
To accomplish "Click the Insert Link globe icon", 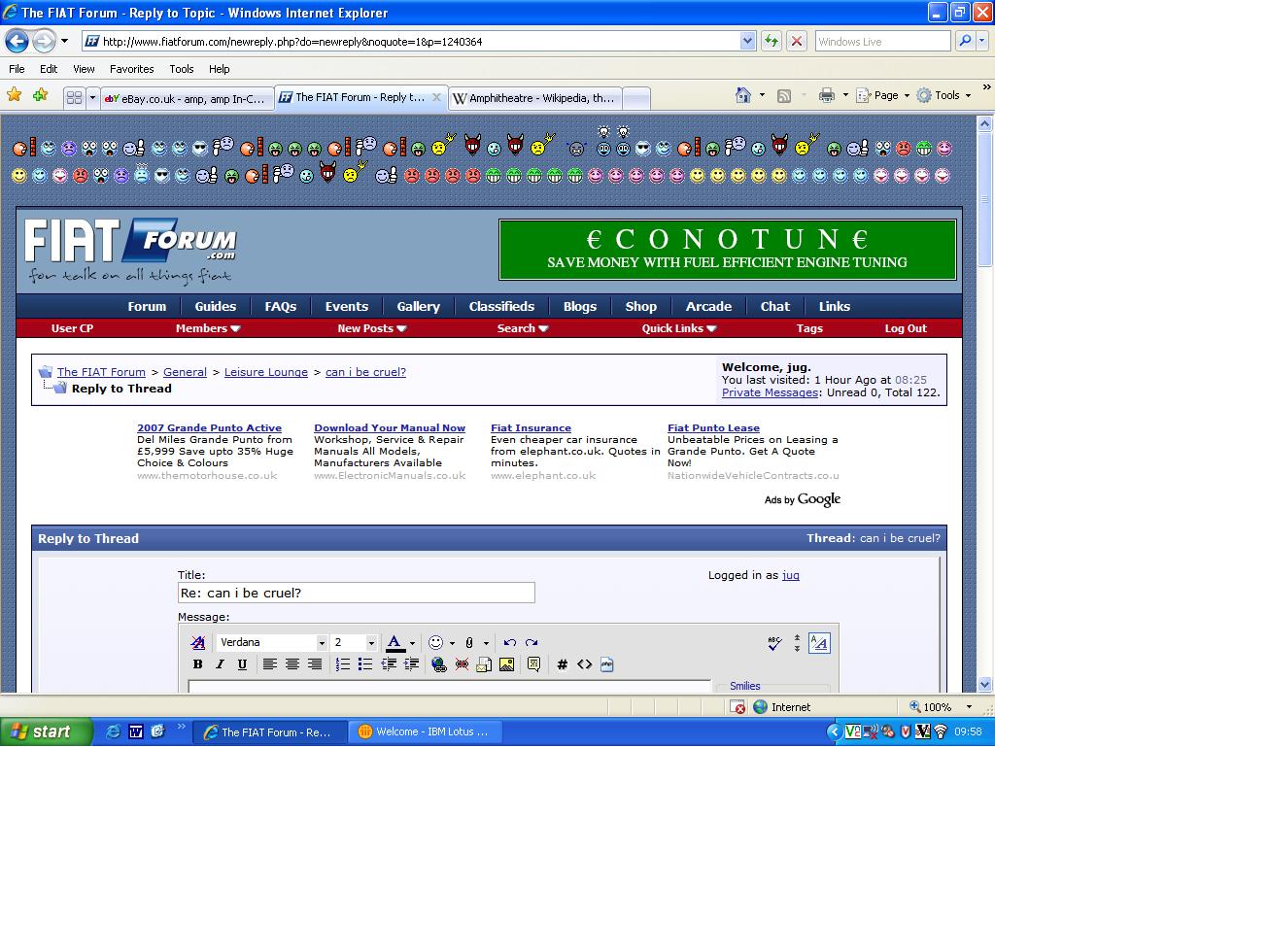I will pyautogui.click(x=439, y=664).
